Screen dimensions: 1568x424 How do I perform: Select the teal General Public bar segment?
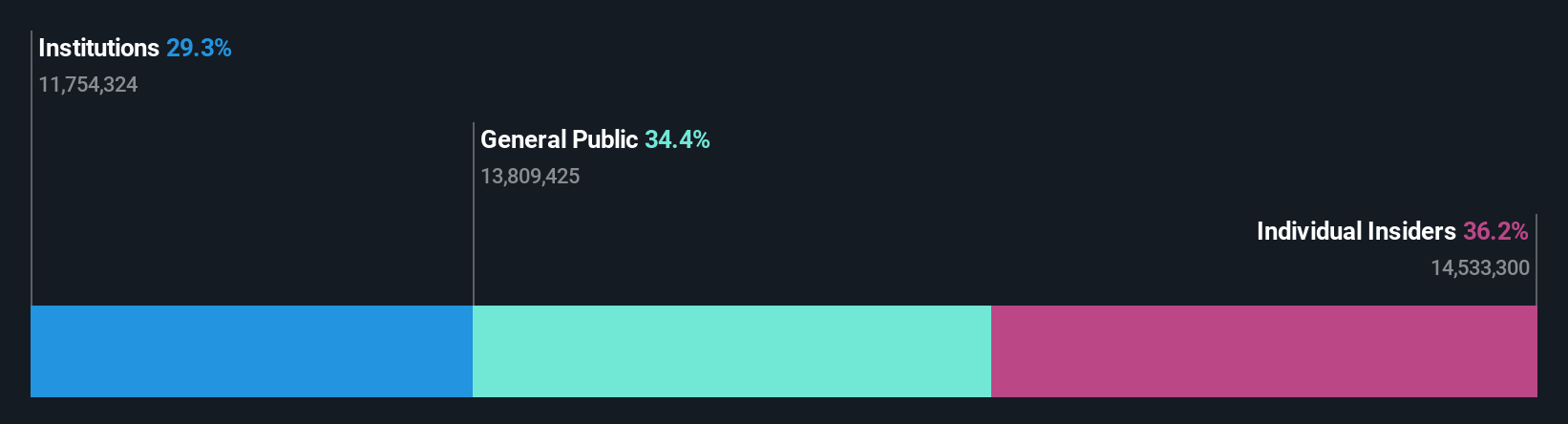pyautogui.click(x=731, y=351)
